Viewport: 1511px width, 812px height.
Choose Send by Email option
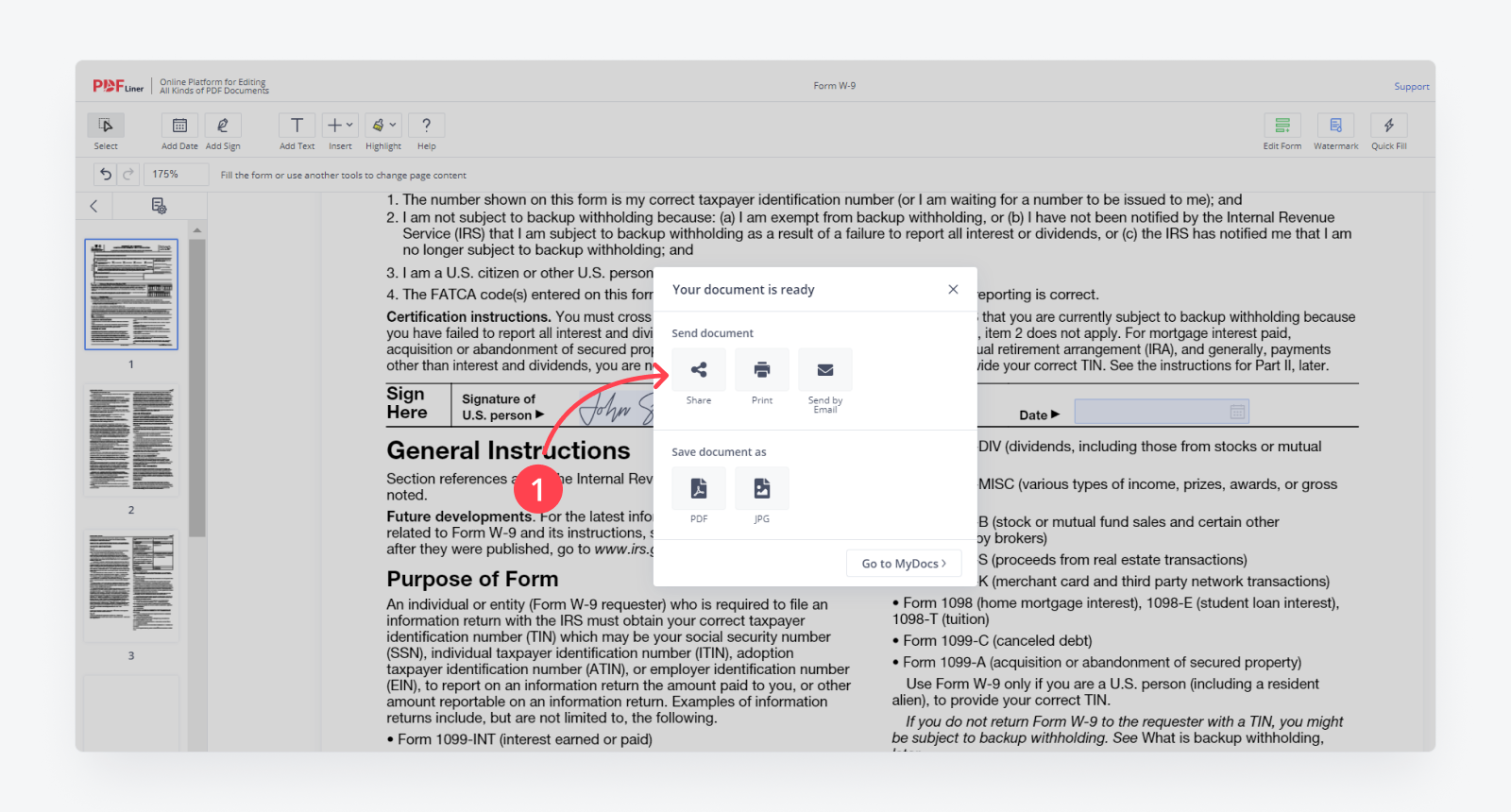coord(825,370)
